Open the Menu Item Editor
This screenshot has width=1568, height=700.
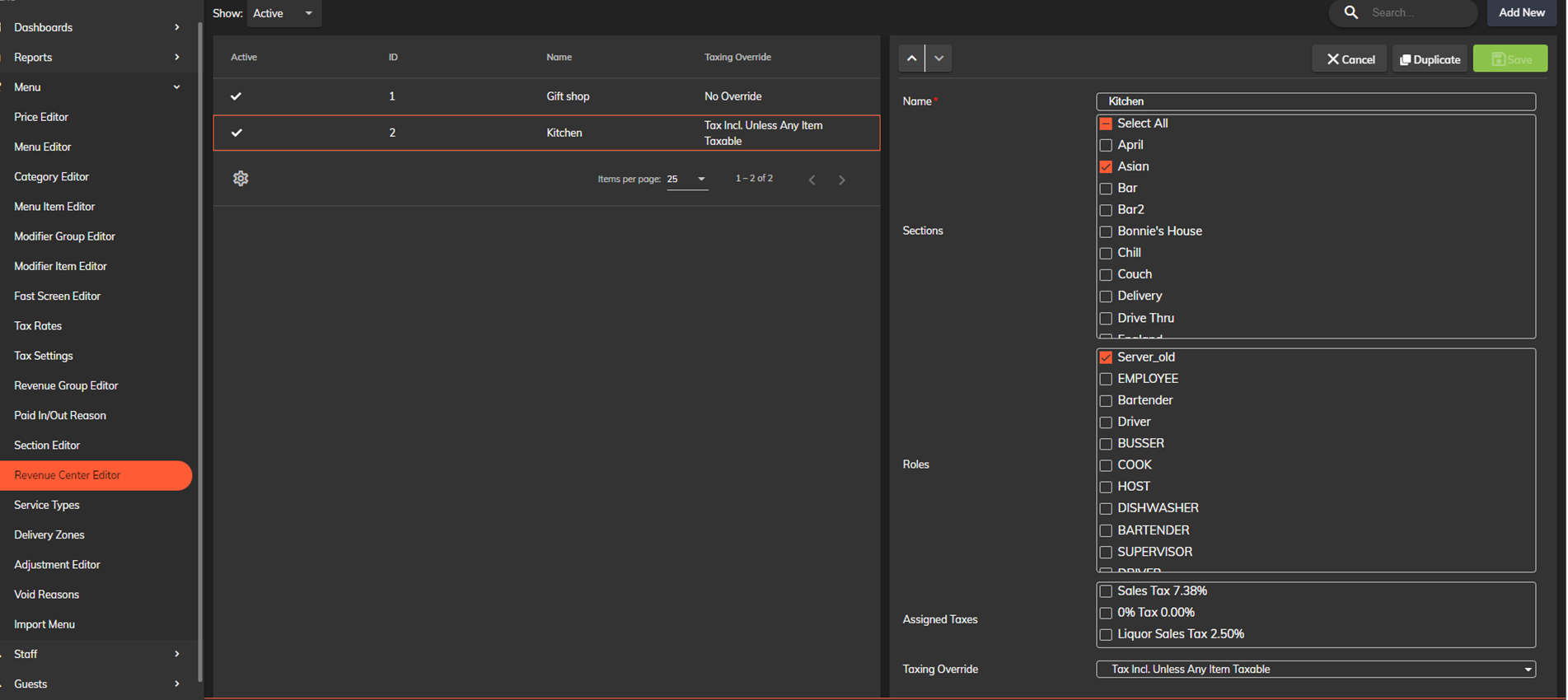pyautogui.click(x=54, y=207)
